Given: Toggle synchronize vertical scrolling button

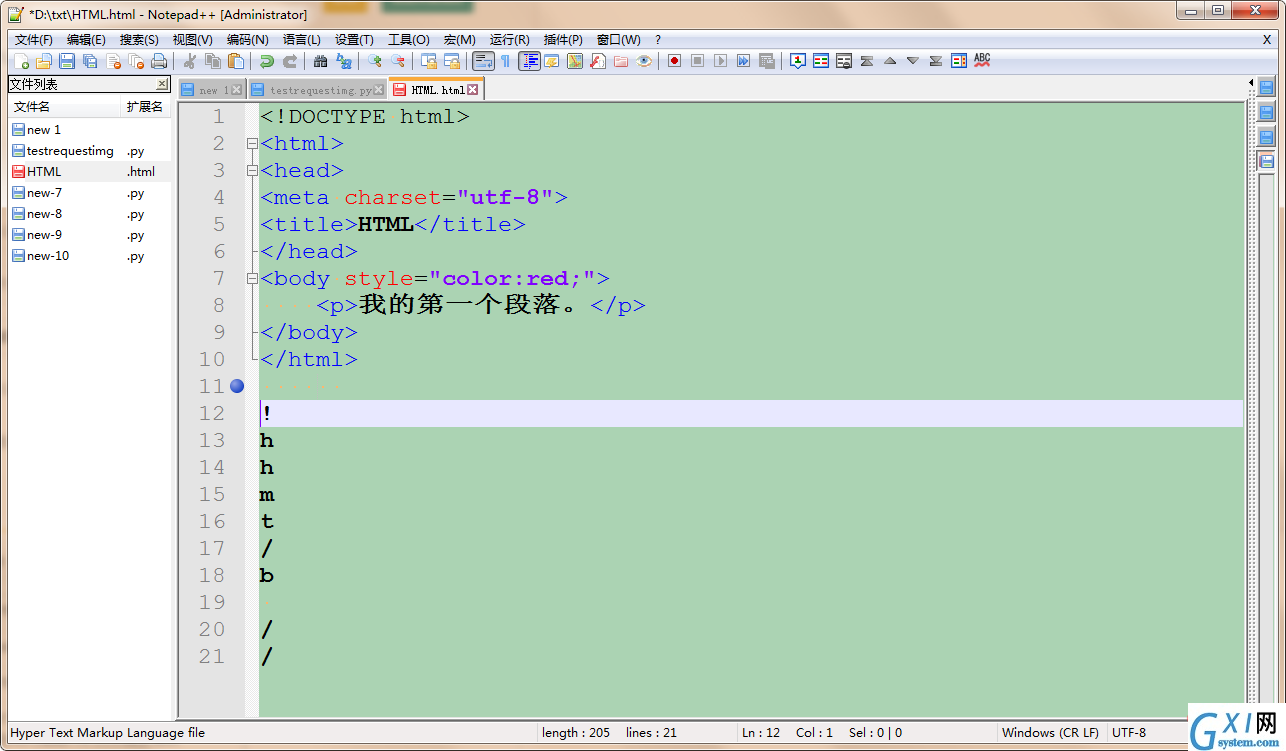Looking at the screenshot, I should tap(428, 61).
